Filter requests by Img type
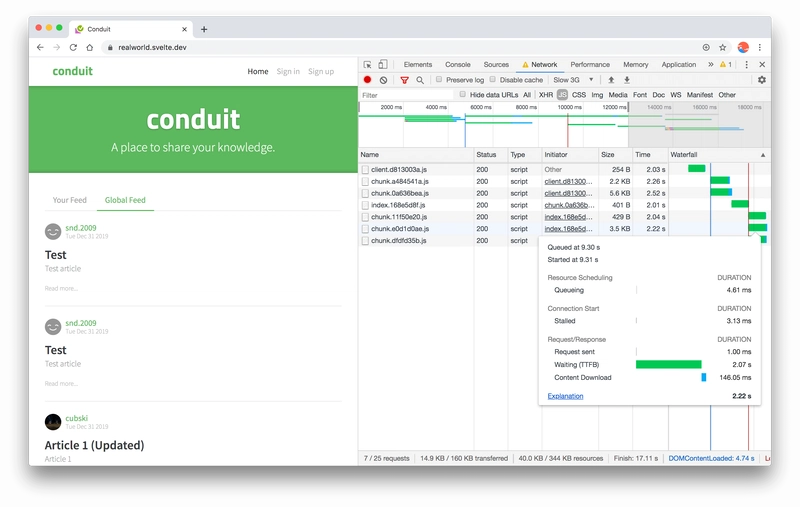This screenshot has width=800, height=507. [x=597, y=95]
